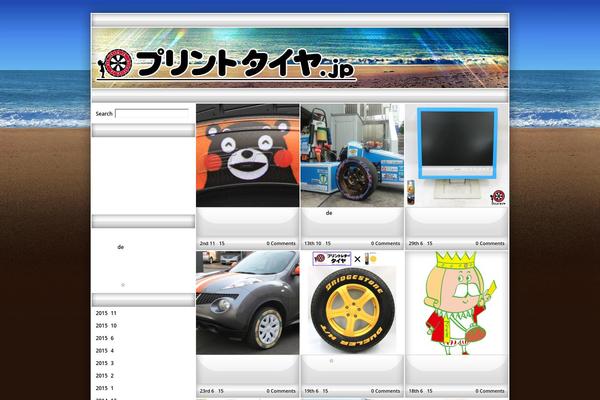Viewport: 600px width, 400px height.
Task: Open the Bridgestone yellow wheel post thumbnail
Action: [x=352, y=303]
